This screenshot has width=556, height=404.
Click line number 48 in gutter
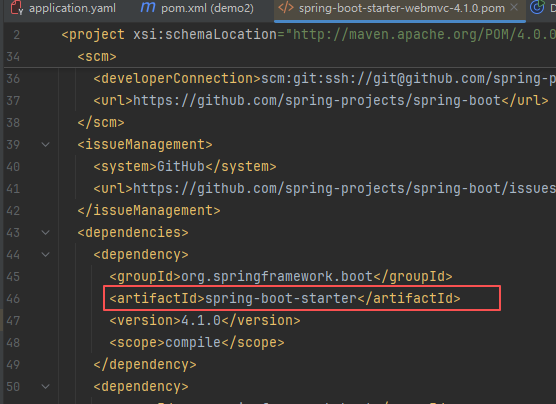click(13, 343)
